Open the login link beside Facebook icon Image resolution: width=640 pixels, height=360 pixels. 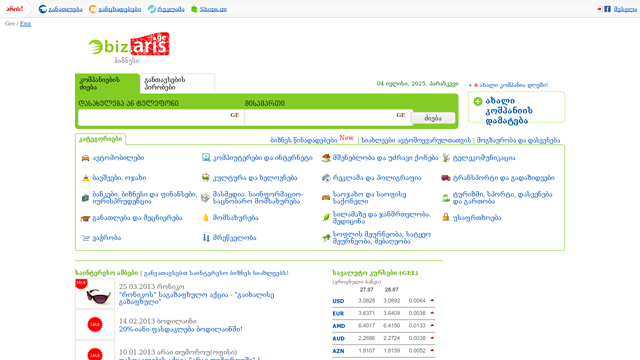[x=625, y=9]
